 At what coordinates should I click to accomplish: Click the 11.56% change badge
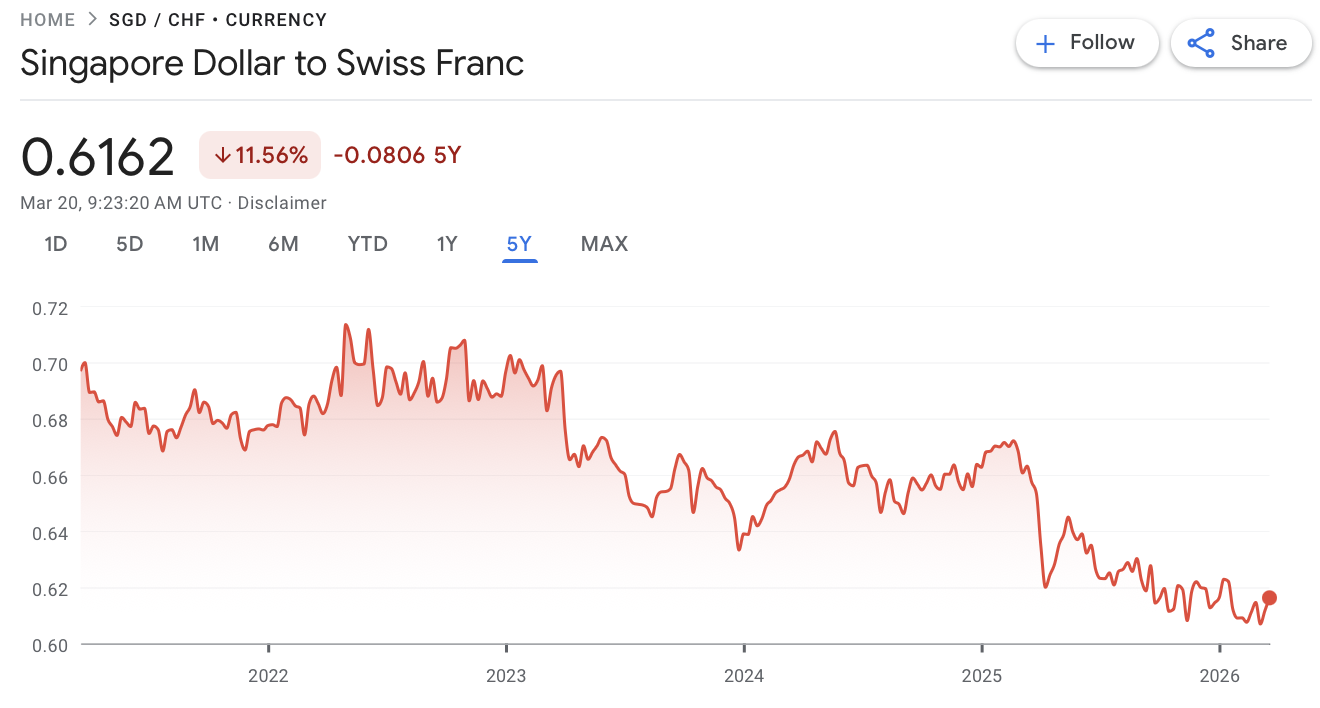[259, 155]
